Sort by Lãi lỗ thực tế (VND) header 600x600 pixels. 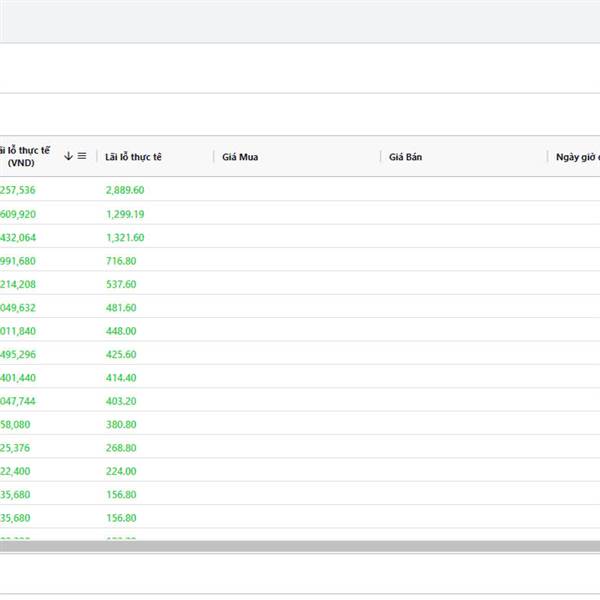(25, 156)
